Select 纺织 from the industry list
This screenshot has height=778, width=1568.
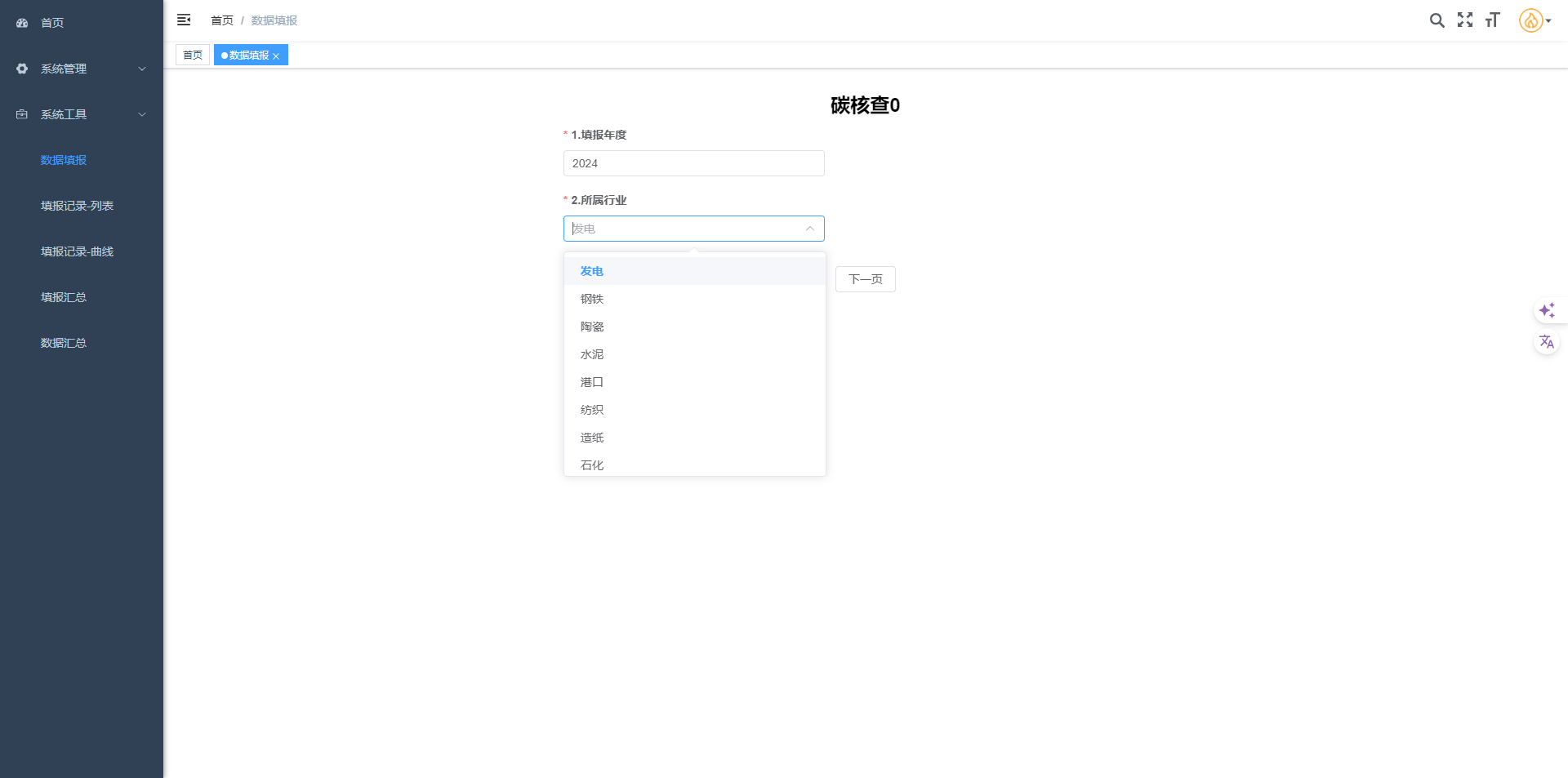[695, 410]
